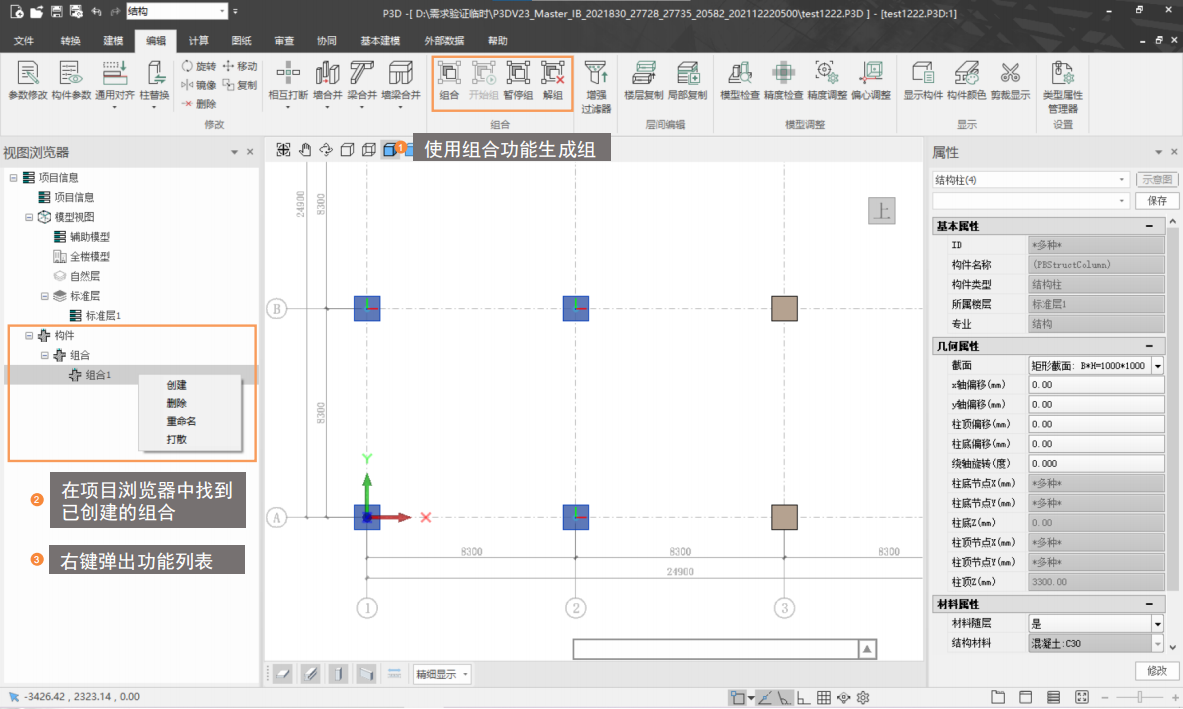This screenshot has height=709, width=1183.
Task: Collapse the 几何属性 property section
Action: (x=1150, y=346)
